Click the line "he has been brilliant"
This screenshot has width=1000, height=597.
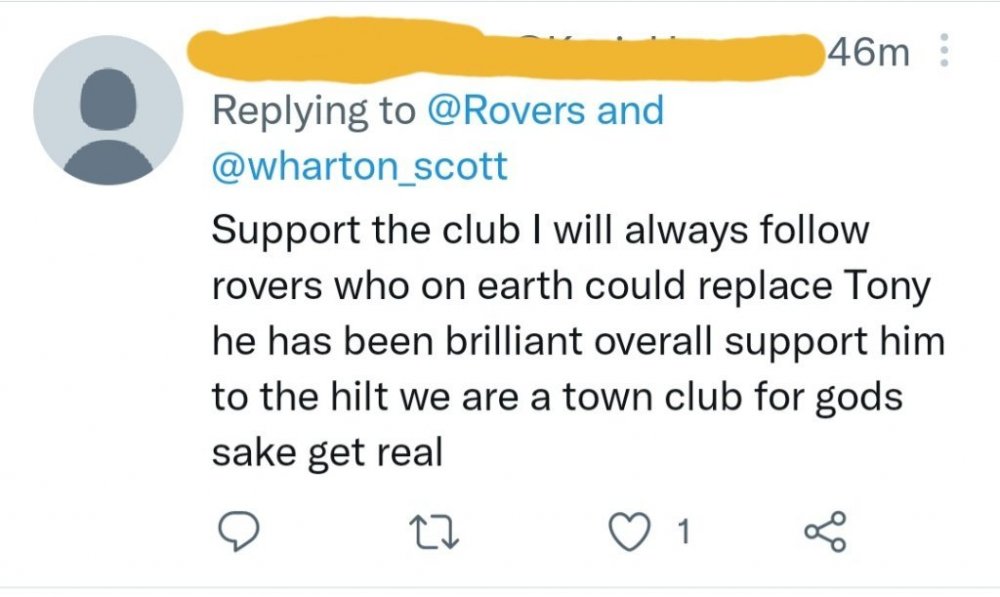pos(578,342)
